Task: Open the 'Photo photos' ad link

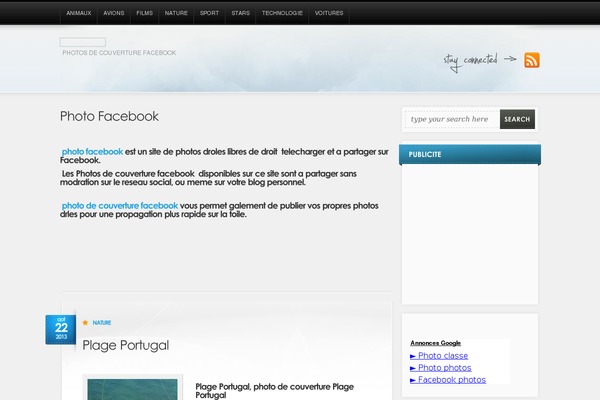Action: coord(440,368)
